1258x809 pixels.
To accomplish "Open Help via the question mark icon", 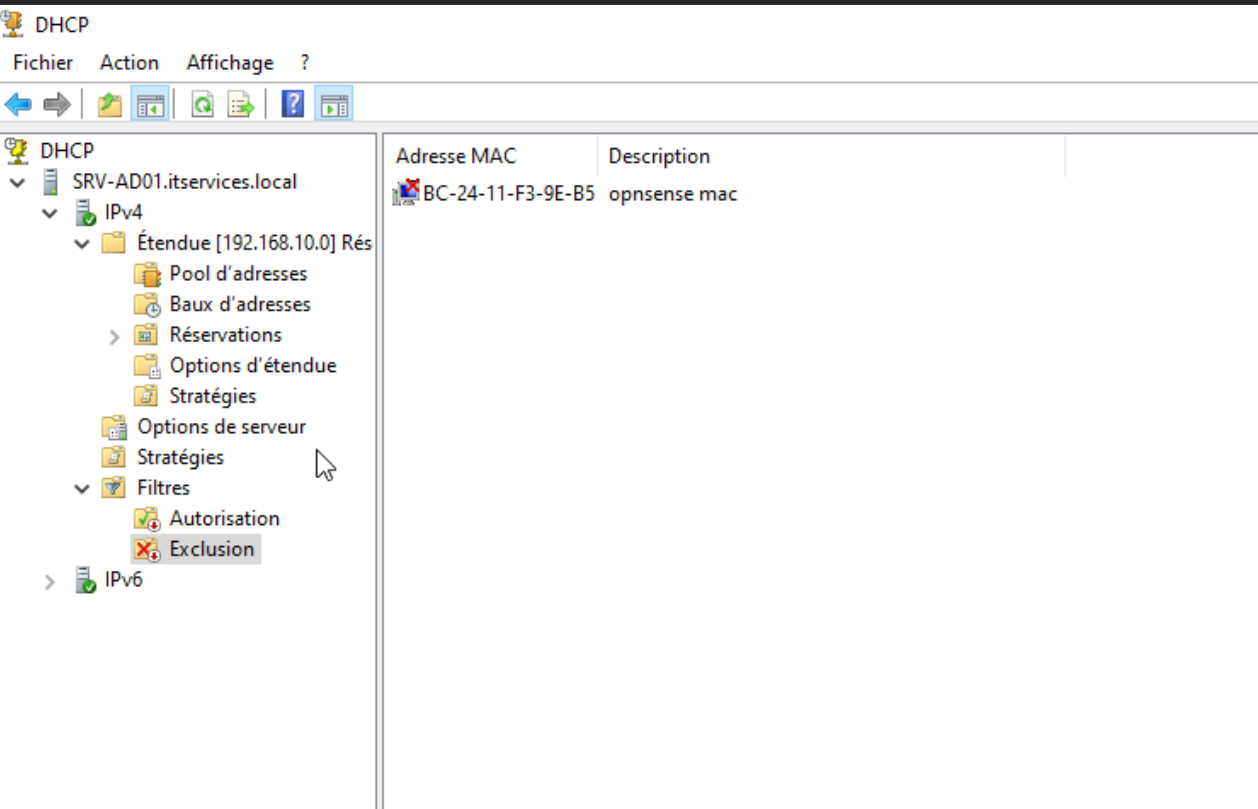I will [x=292, y=104].
